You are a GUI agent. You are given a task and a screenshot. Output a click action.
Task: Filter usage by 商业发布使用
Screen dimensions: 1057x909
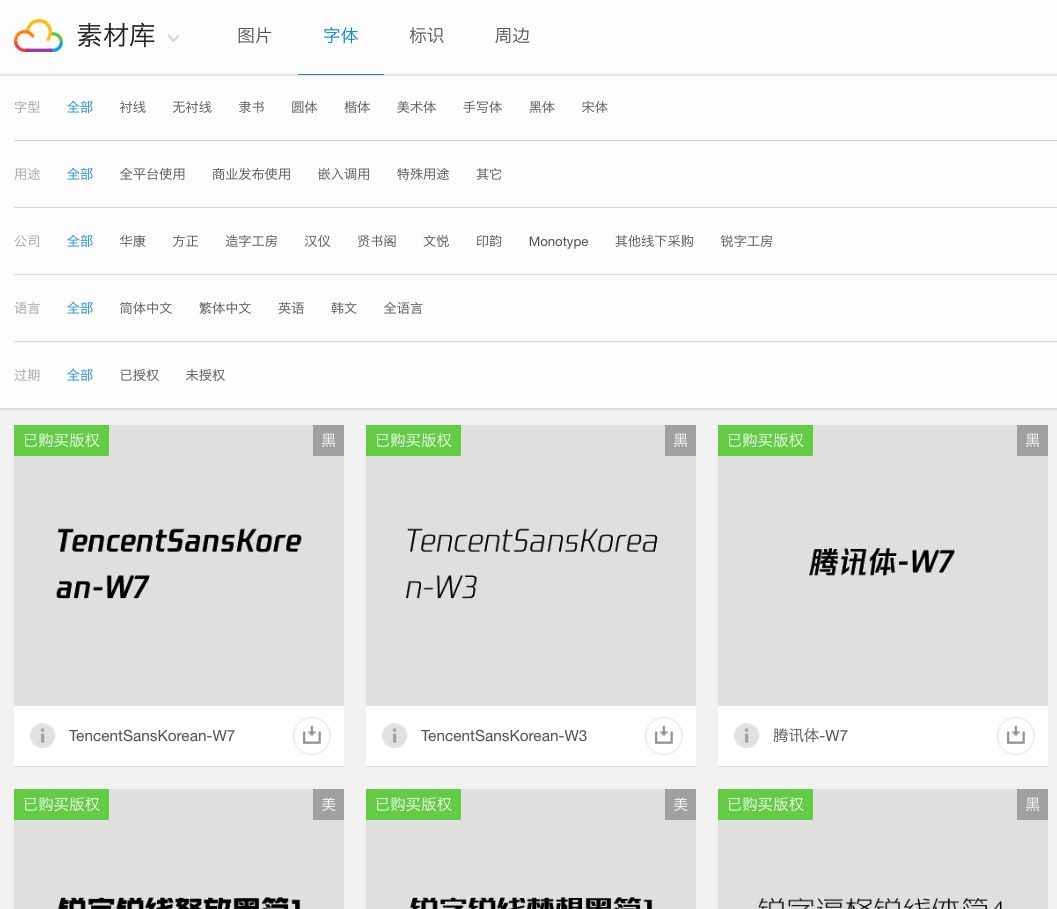(x=251, y=174)
